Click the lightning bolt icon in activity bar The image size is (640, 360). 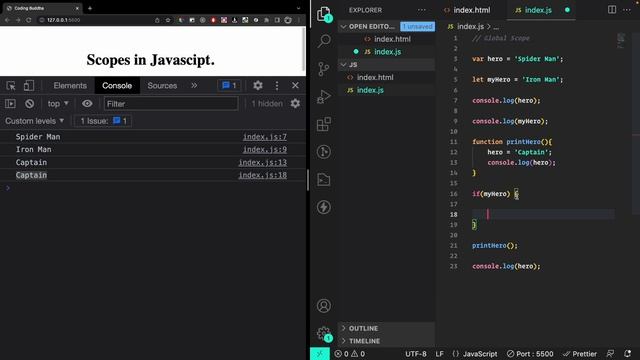[324, 207]
